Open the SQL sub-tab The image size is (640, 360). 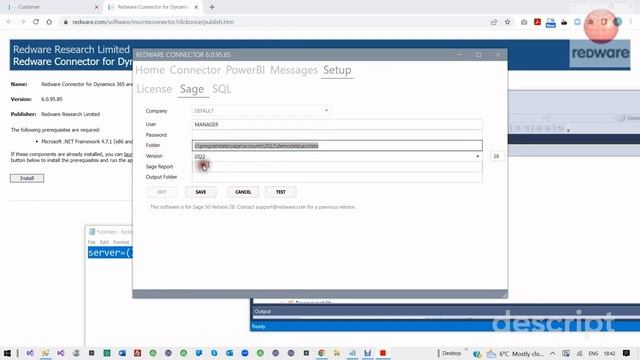pyautogui.click(x=222, y=89)
